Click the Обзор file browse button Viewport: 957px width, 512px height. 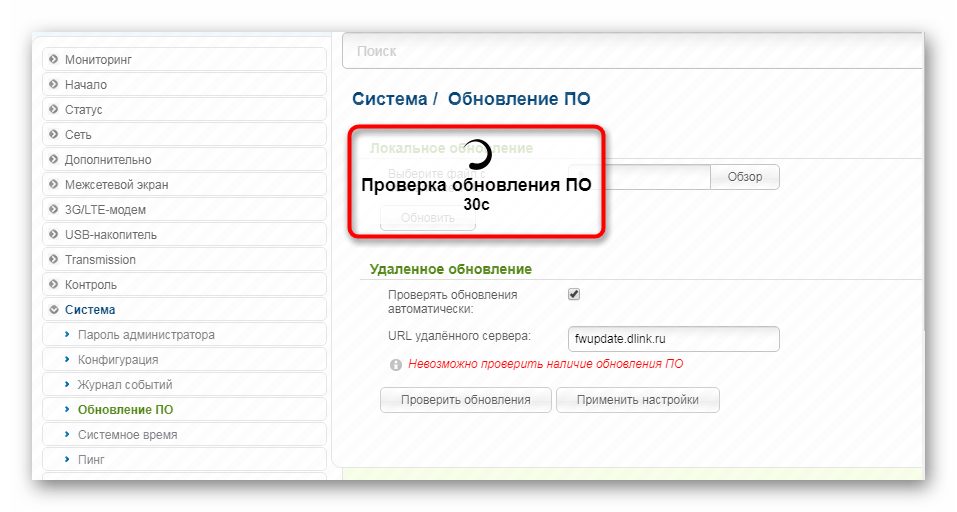[x=744, y=177]
